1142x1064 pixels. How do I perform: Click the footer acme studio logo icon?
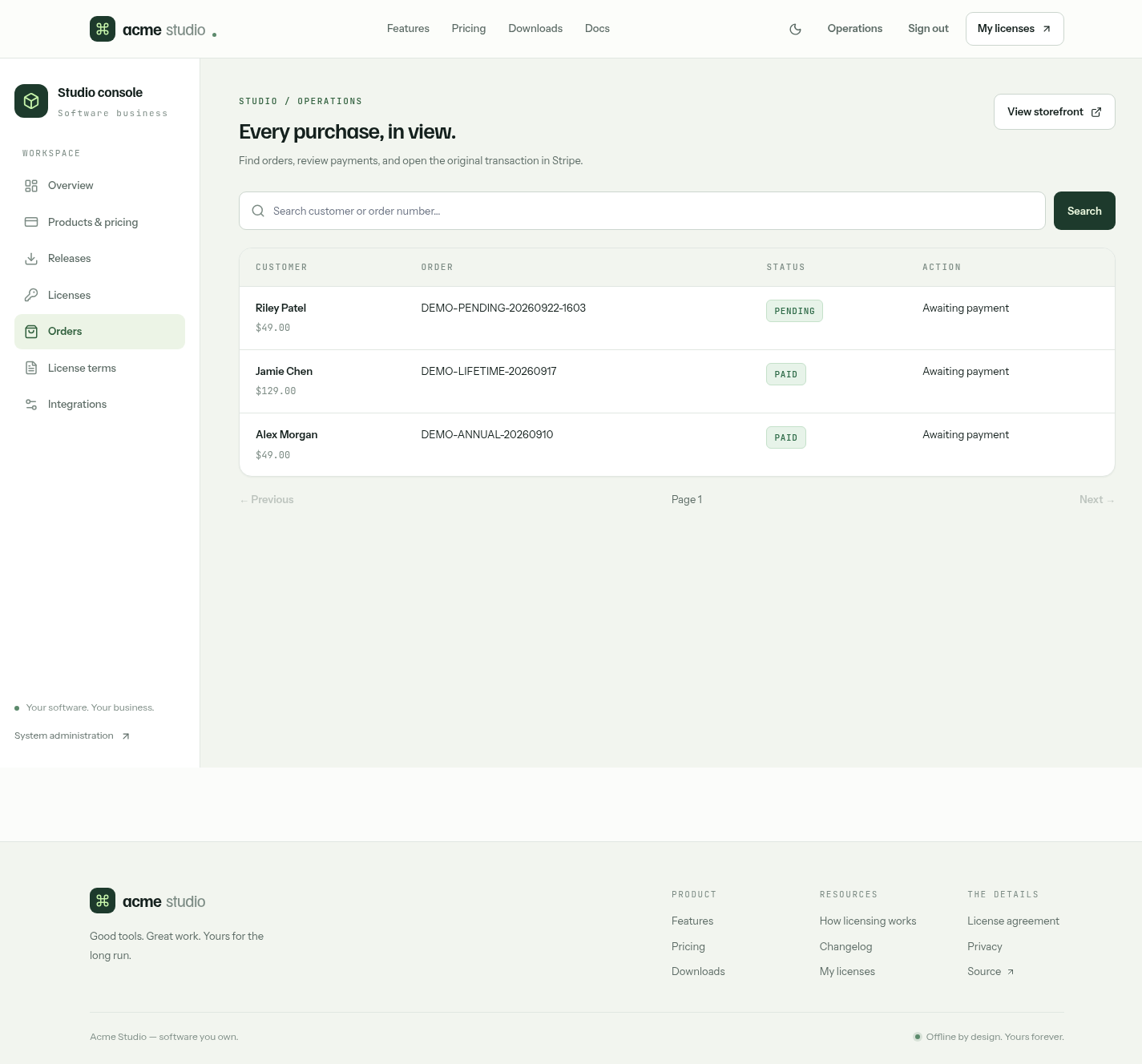click(x=103, y=901)
